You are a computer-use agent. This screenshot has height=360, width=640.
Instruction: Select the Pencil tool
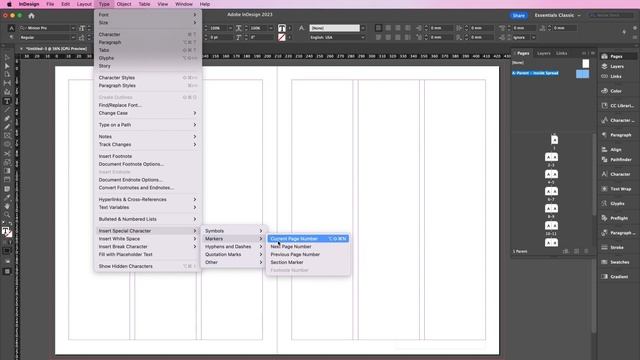[x=7, y=127]
